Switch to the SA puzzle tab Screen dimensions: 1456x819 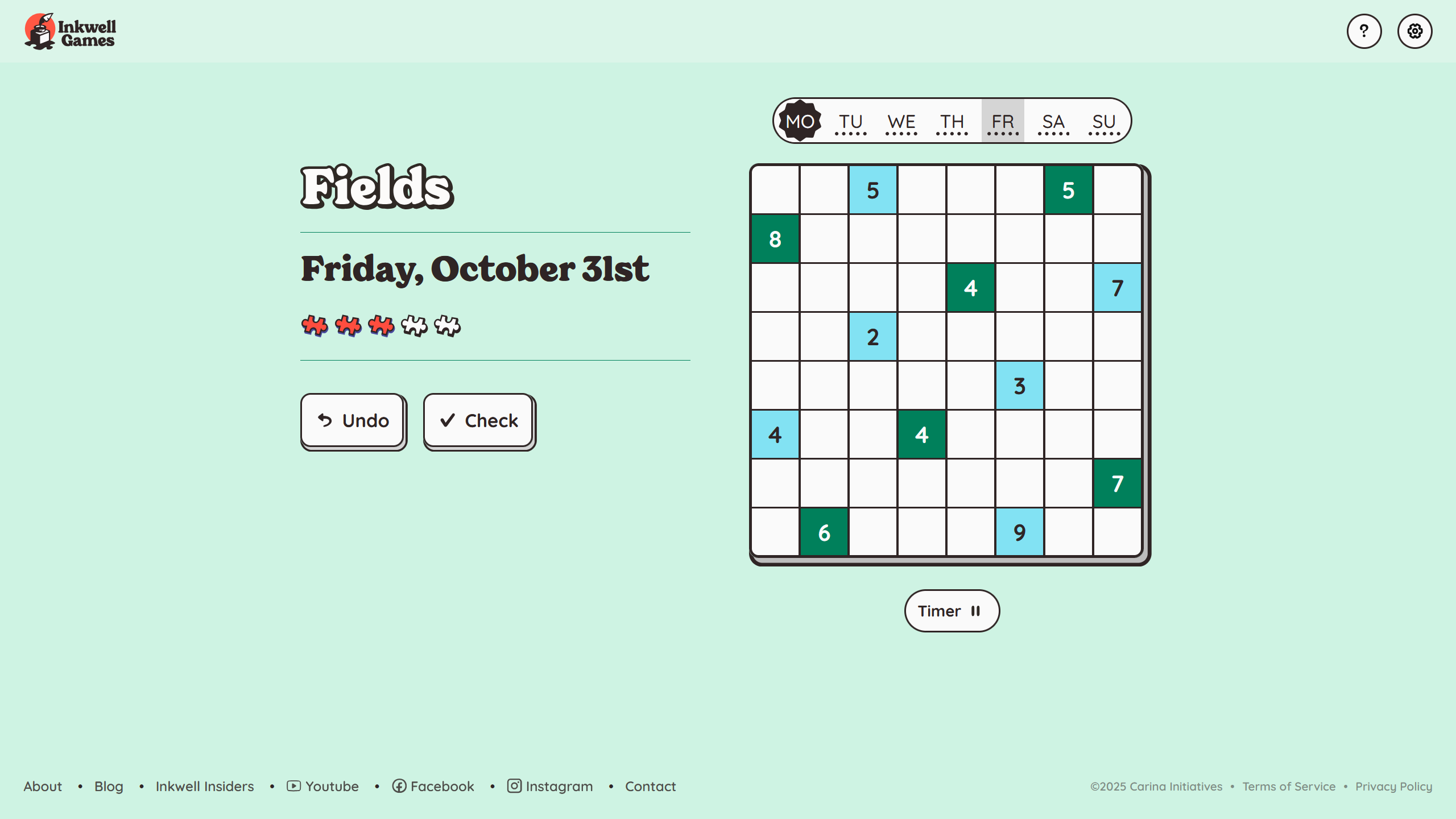(1053, 122)
